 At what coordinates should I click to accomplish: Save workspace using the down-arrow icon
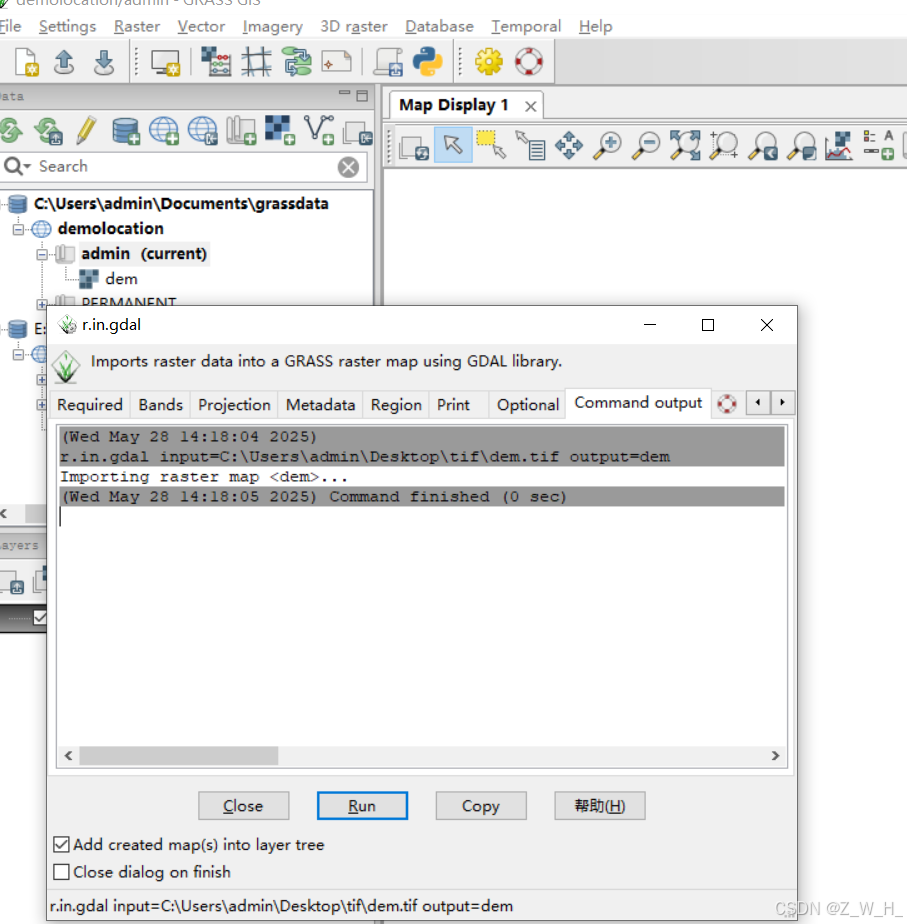click(x=104, y=62)
